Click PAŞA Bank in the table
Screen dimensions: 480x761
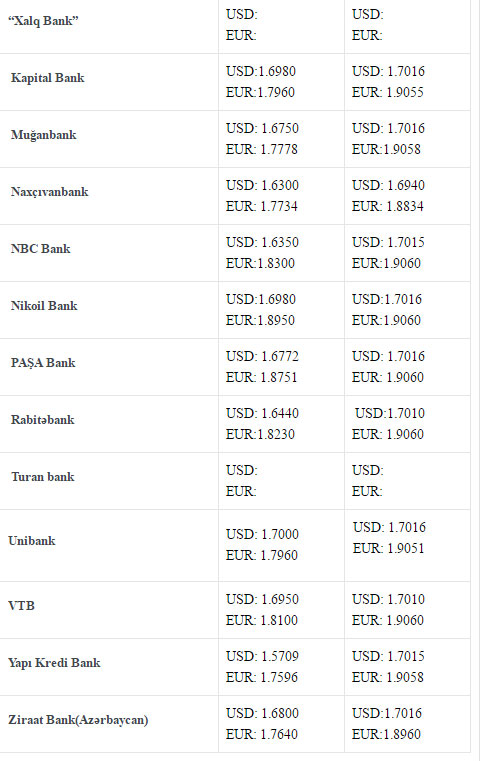click(43, 363)
